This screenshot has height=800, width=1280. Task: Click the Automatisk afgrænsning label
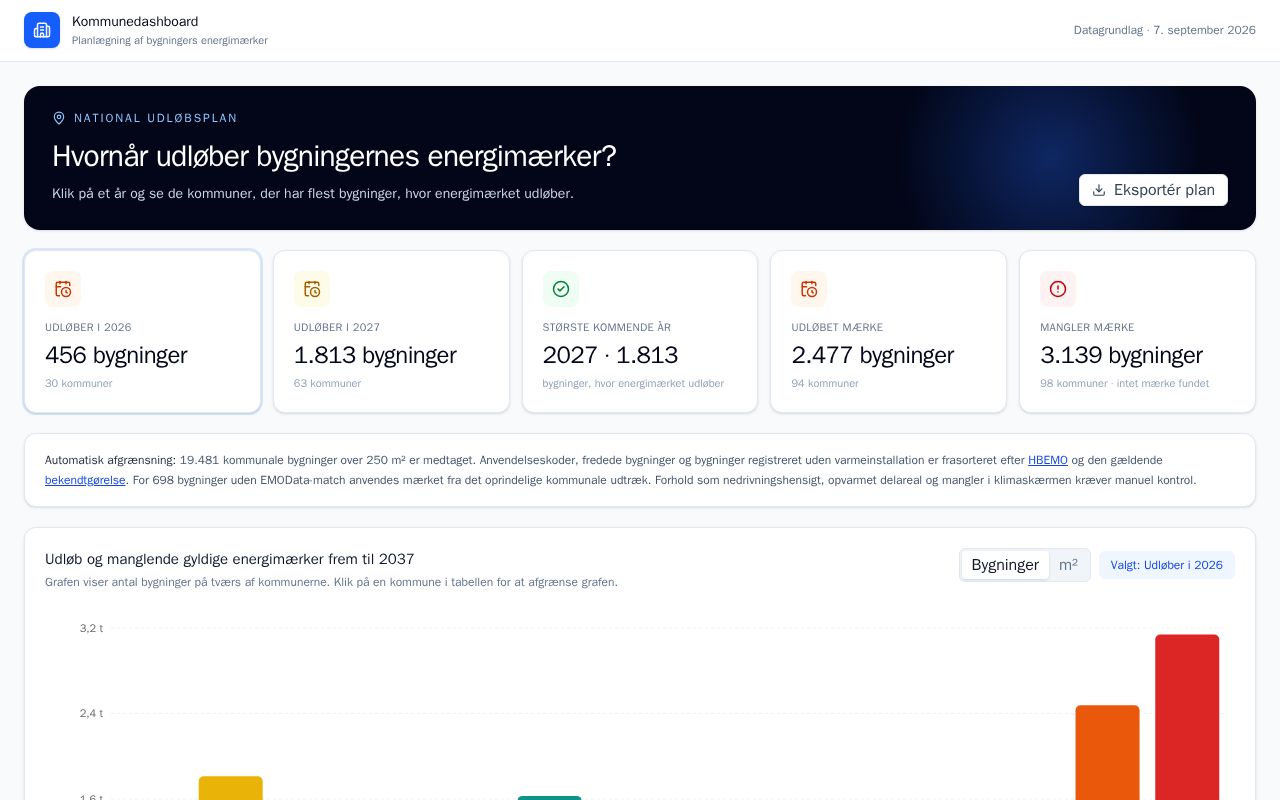pyautogui.click(x=110, y=460)
